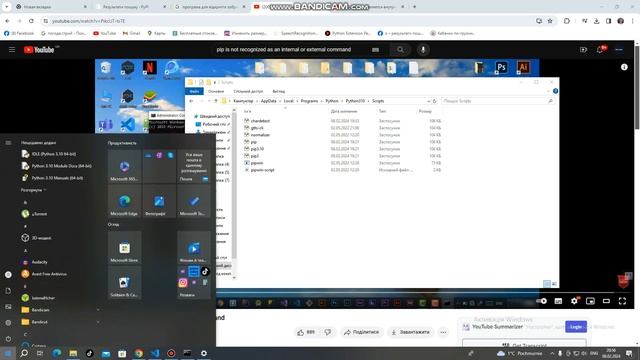Click the YouTube search magnifier button
Image resolution: width=640 pixels, height=360 pixels.
click(400, 49)
